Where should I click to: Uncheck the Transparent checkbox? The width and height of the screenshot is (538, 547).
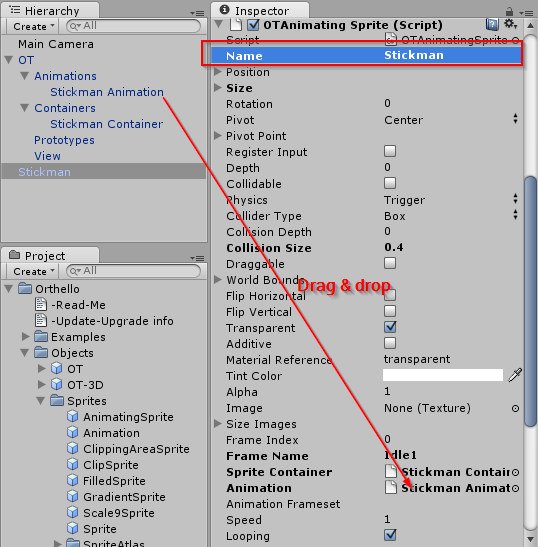point(390,327)
